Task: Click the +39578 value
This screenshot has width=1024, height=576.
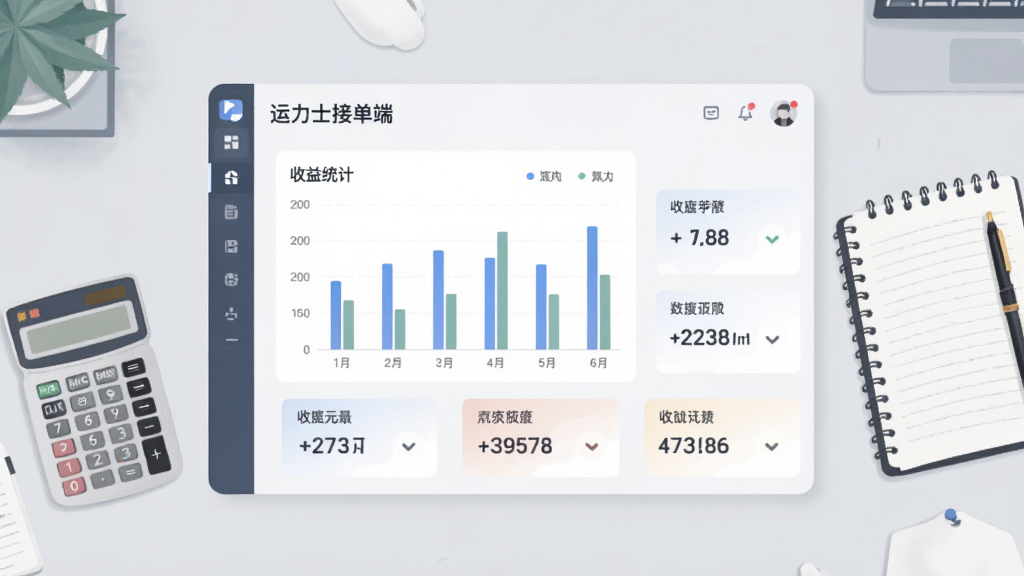Action: [x=515, y=447]
